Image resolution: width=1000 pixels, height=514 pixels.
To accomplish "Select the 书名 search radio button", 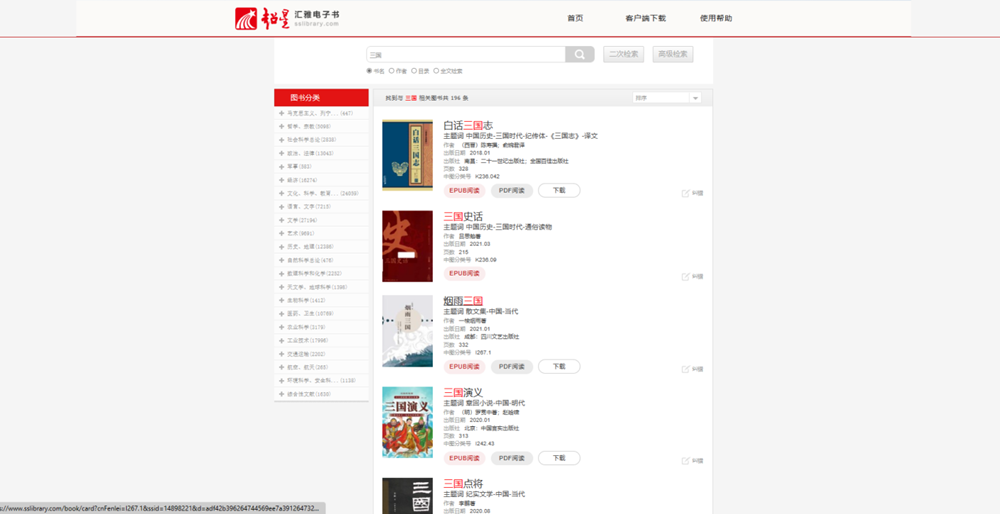I will (369, 71).
